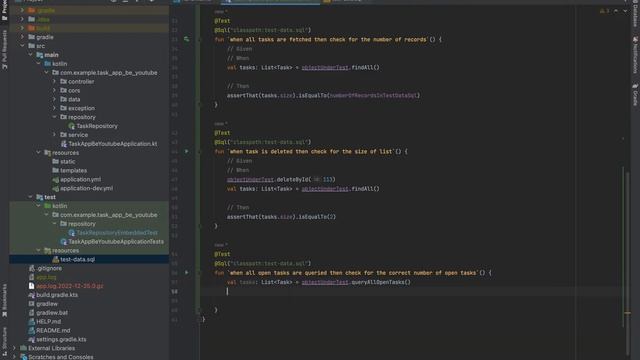
Task: Click the TaskAppBeYoutubeApplicationTests class icon
Action: 64,242
